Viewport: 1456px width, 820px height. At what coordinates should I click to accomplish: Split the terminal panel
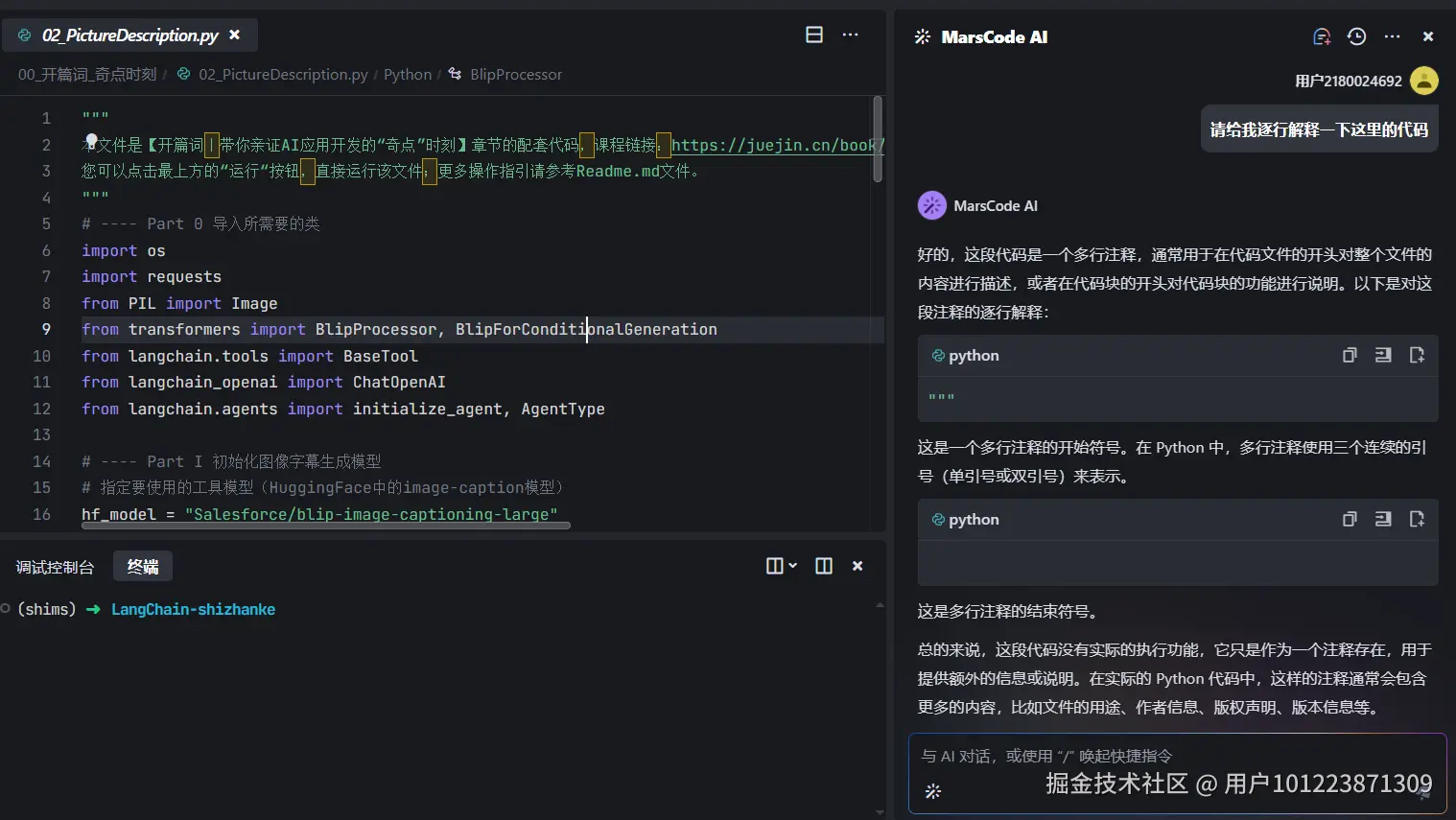(823, 565)
